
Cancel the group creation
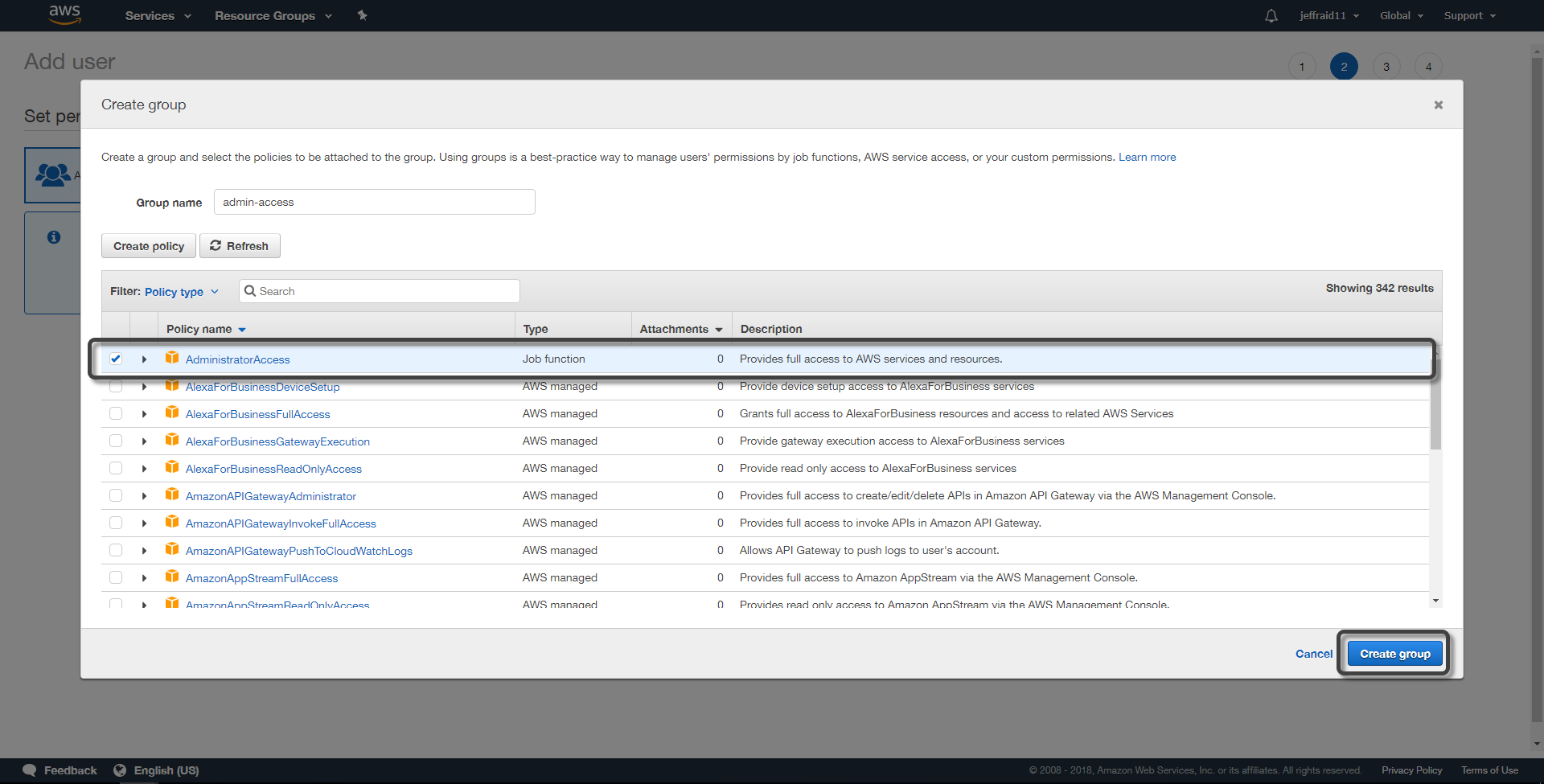click(1314, 654)
